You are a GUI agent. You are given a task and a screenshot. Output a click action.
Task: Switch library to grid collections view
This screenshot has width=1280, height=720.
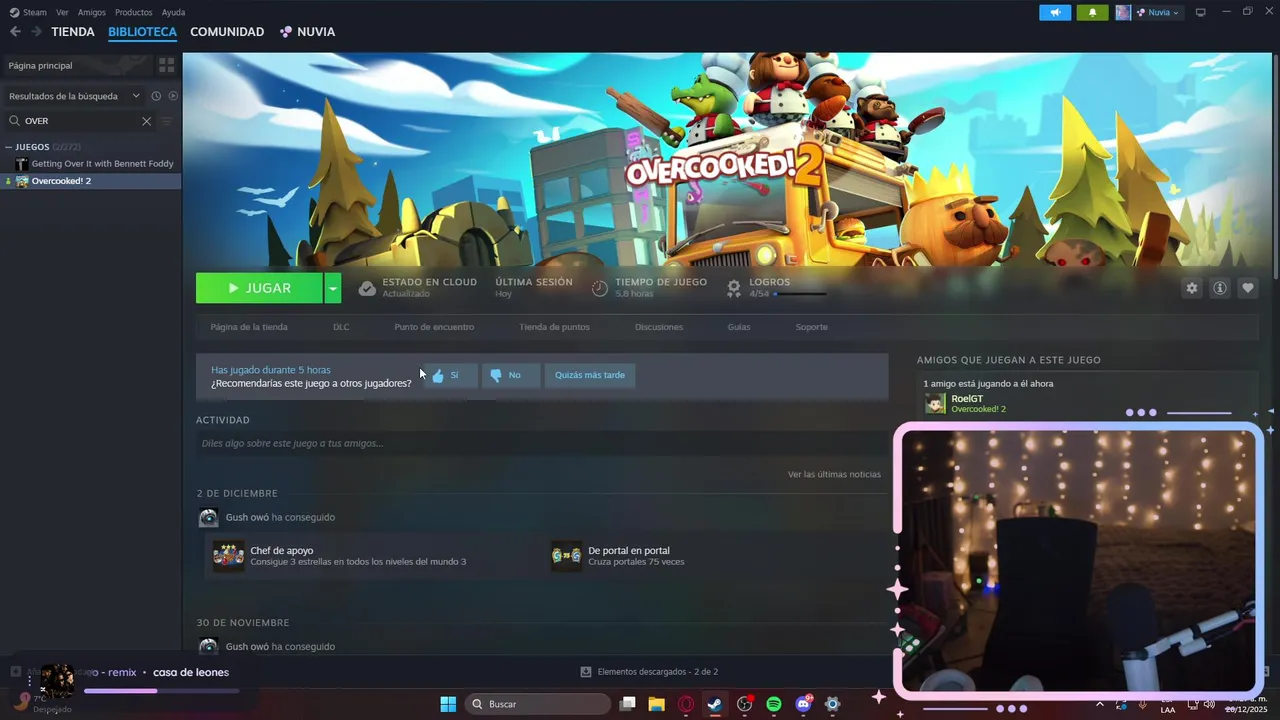166,65
